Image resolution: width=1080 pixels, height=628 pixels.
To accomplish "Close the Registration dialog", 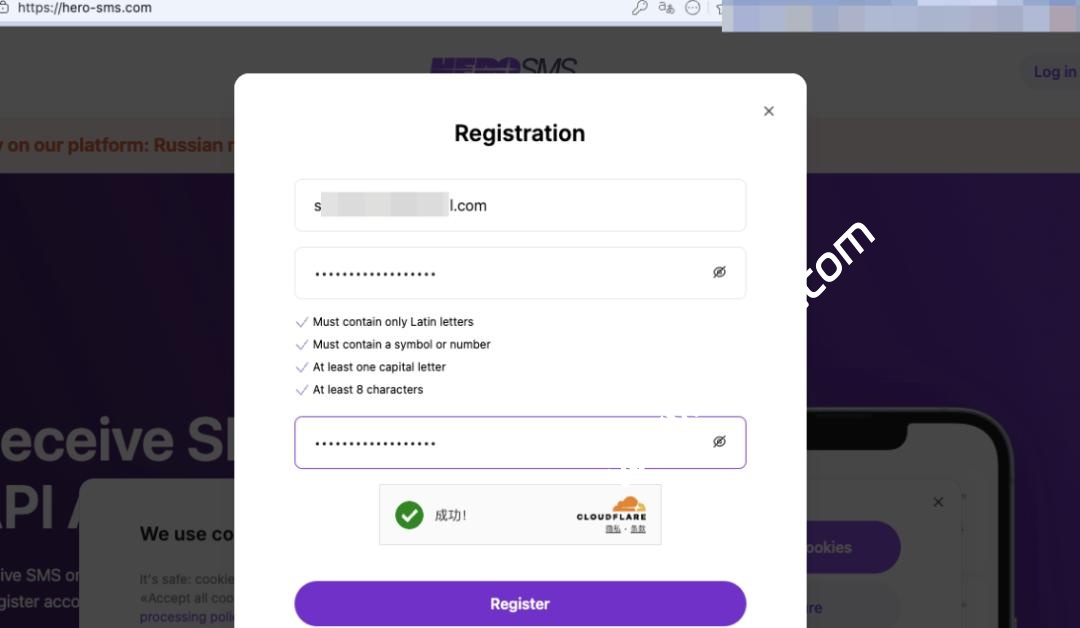I will tap(768, 111).
